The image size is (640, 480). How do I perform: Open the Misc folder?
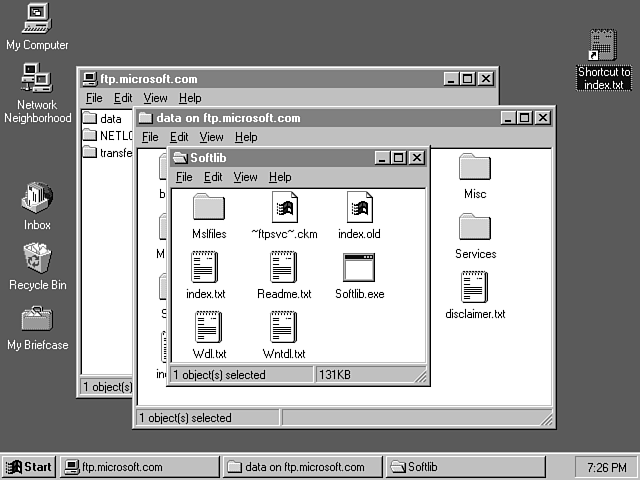(474, 168)
